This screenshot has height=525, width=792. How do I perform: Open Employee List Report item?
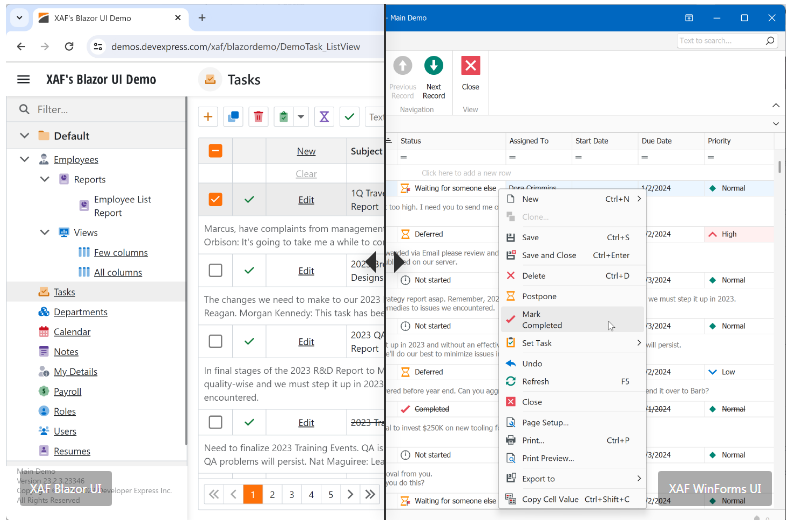coord(122,206)
